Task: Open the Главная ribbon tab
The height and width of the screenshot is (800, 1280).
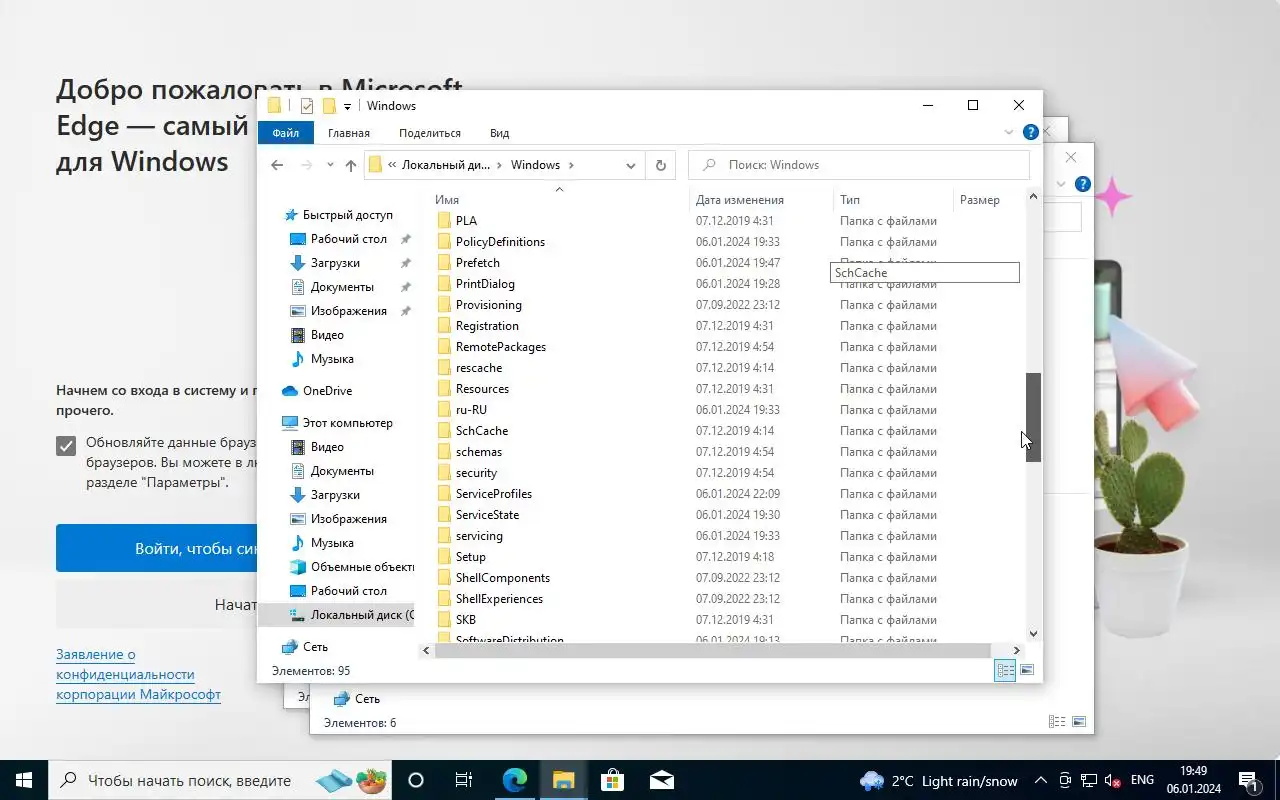Action: coord(349,133)
